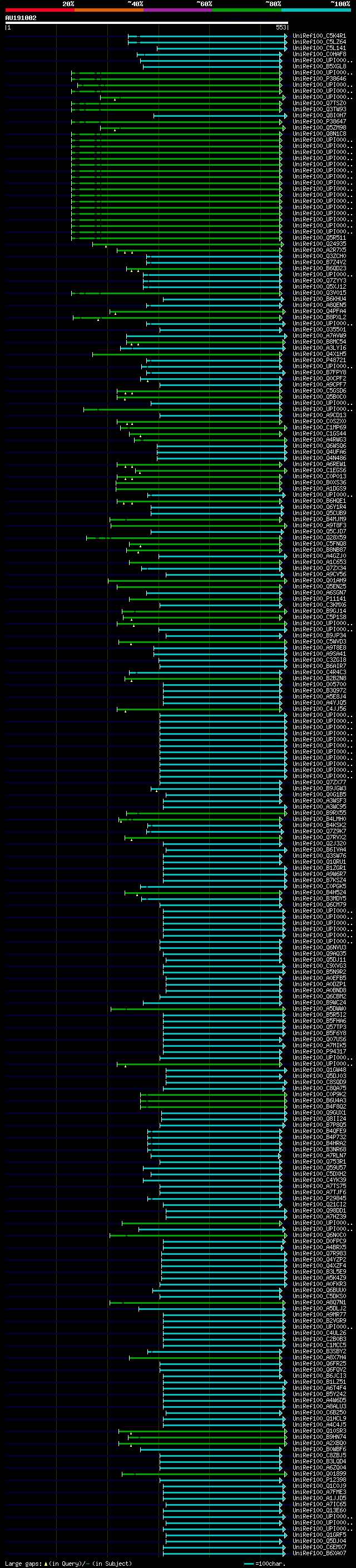This screenshot has height=1568, width=356.
Task: Open hit UniRef100_C0HAF8
Action: tap(319, 54)
